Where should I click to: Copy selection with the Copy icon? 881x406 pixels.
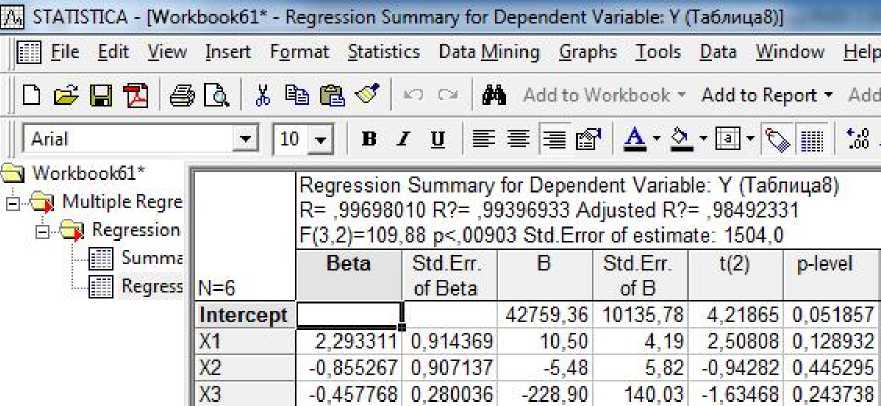click(297, 94)
